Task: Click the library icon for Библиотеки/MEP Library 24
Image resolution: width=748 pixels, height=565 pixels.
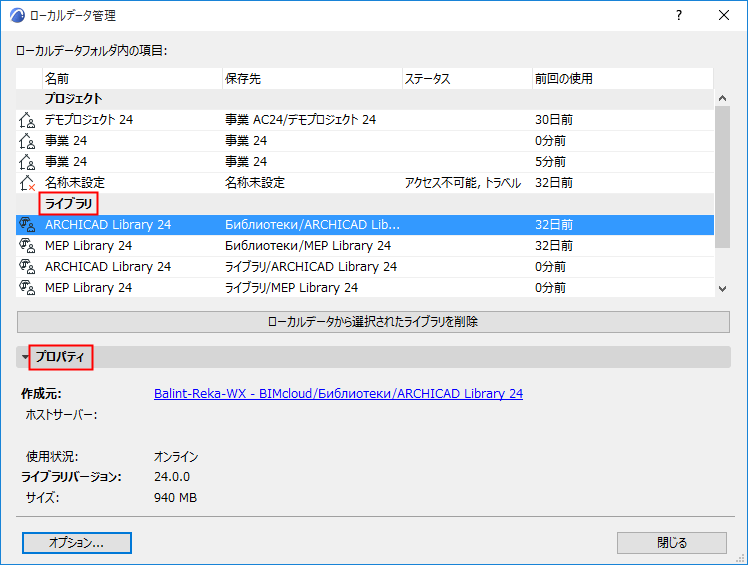Action: (x=27, y=245)
